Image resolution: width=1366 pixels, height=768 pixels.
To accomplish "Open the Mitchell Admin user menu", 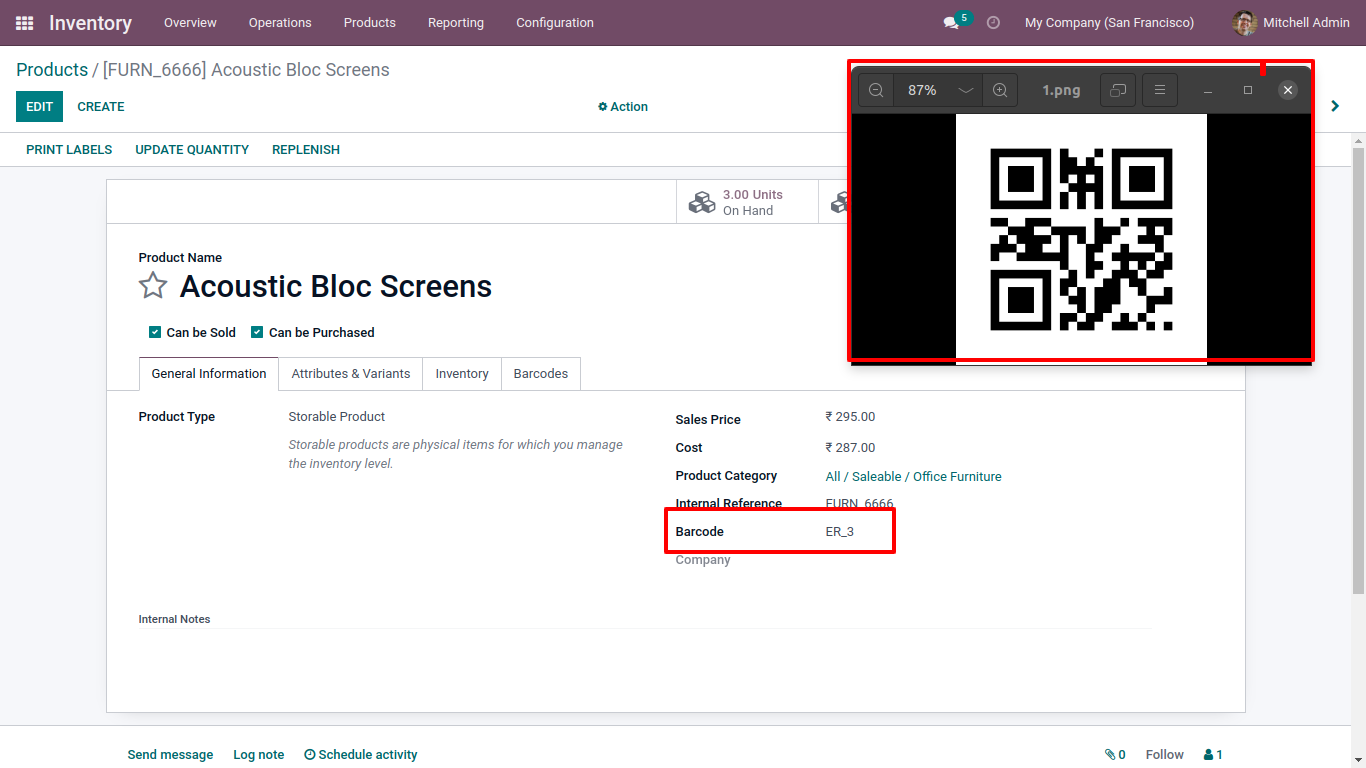I will coord(1291,22).
